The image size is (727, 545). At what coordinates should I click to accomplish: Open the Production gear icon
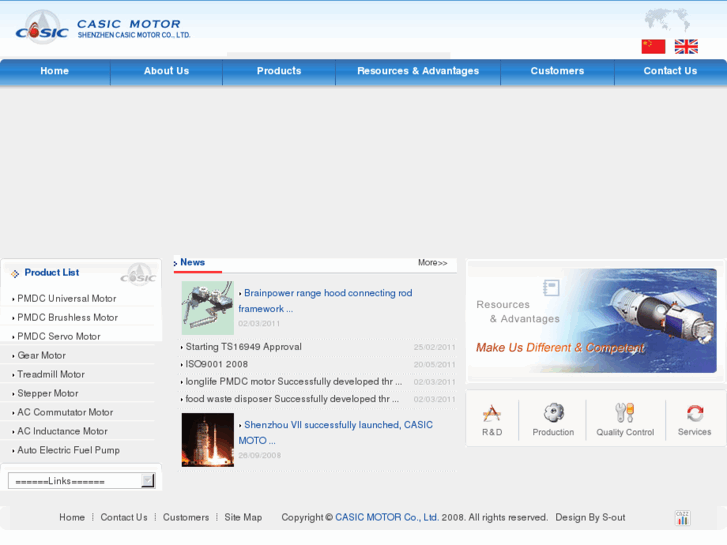pos(553,419)
